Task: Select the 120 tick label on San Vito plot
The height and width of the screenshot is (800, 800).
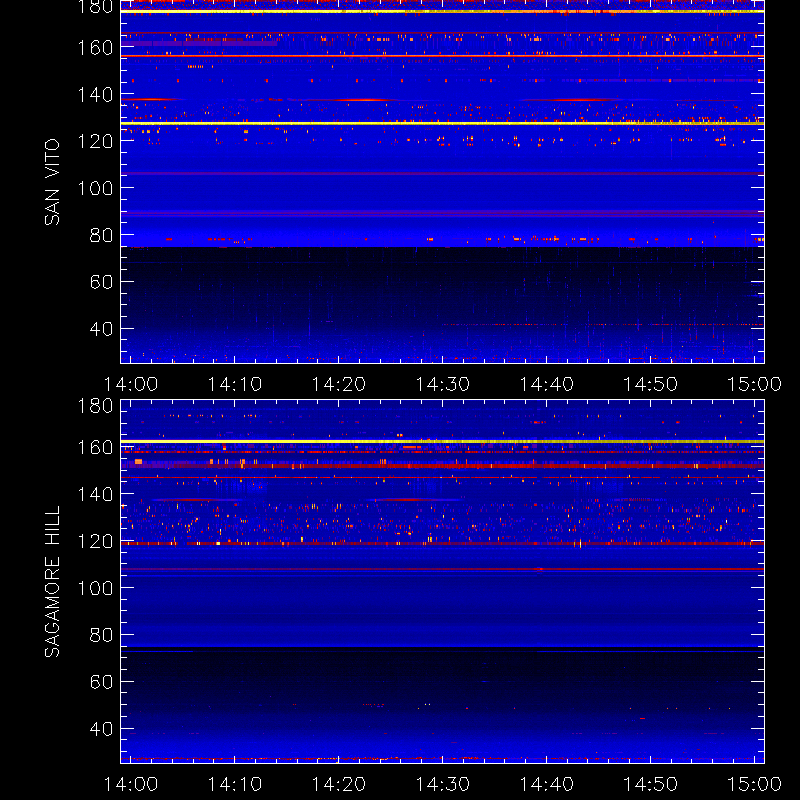Action: click(95, 141)
